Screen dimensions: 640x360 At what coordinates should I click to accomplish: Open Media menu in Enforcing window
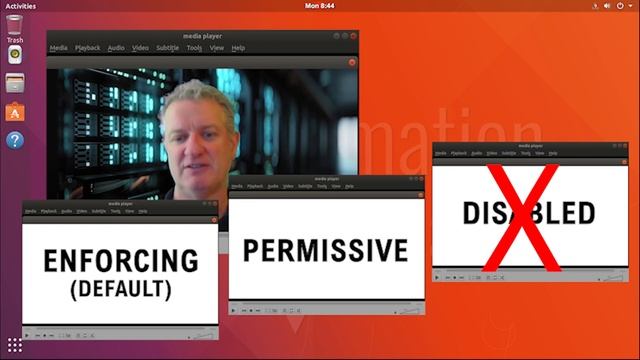pos(31,211)
